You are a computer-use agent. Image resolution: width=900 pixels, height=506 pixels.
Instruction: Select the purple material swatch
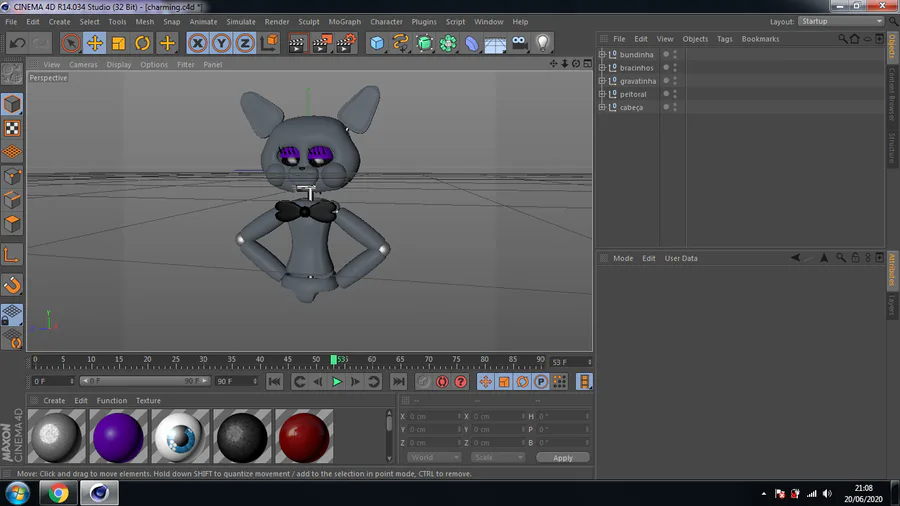point(118,437)
